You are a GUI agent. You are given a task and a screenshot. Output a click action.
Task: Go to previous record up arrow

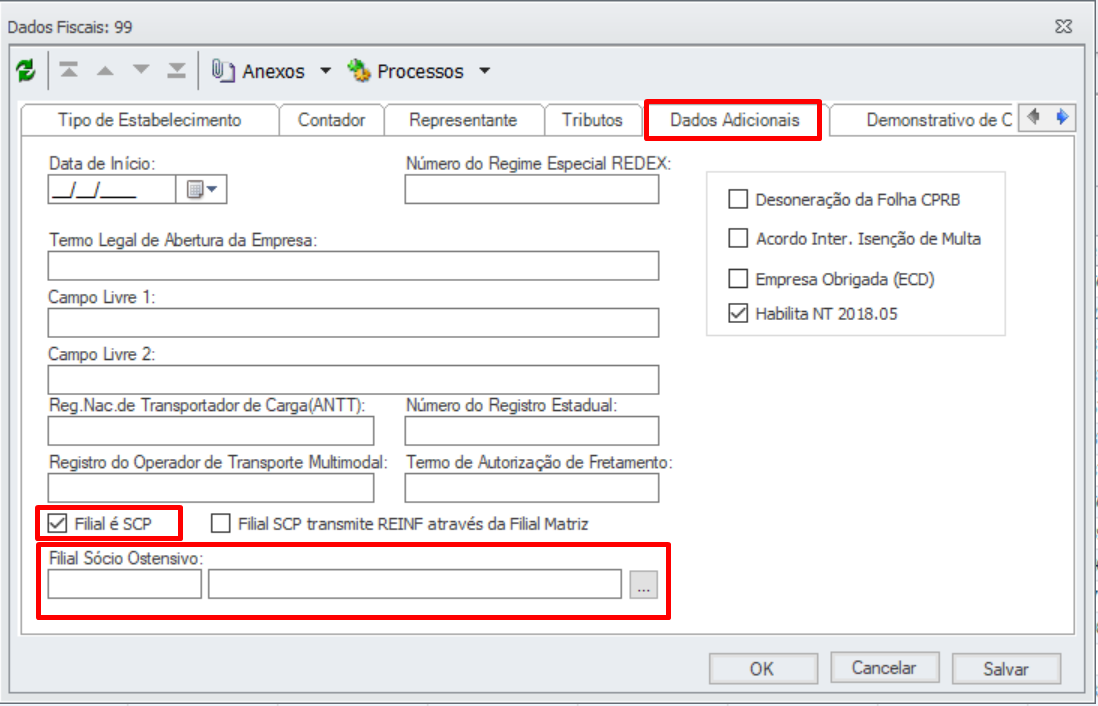[x=105, y=70]
